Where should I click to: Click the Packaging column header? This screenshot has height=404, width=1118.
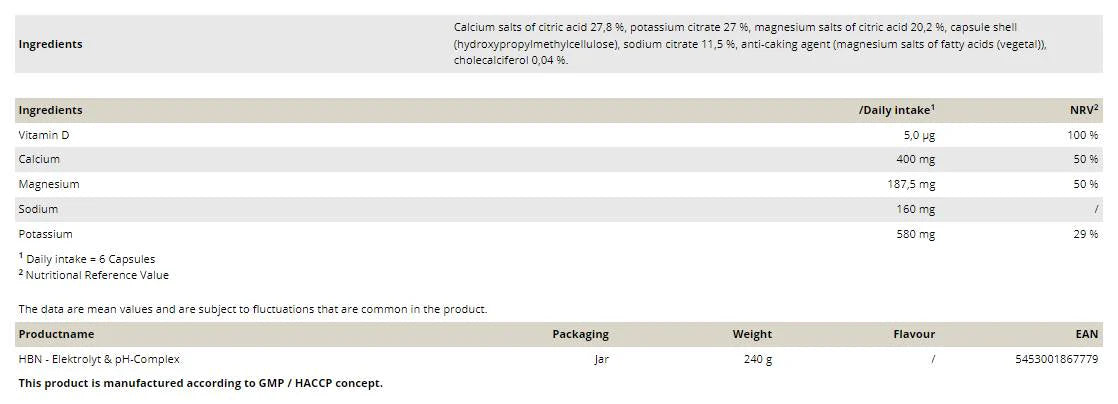tap(580, 334)
